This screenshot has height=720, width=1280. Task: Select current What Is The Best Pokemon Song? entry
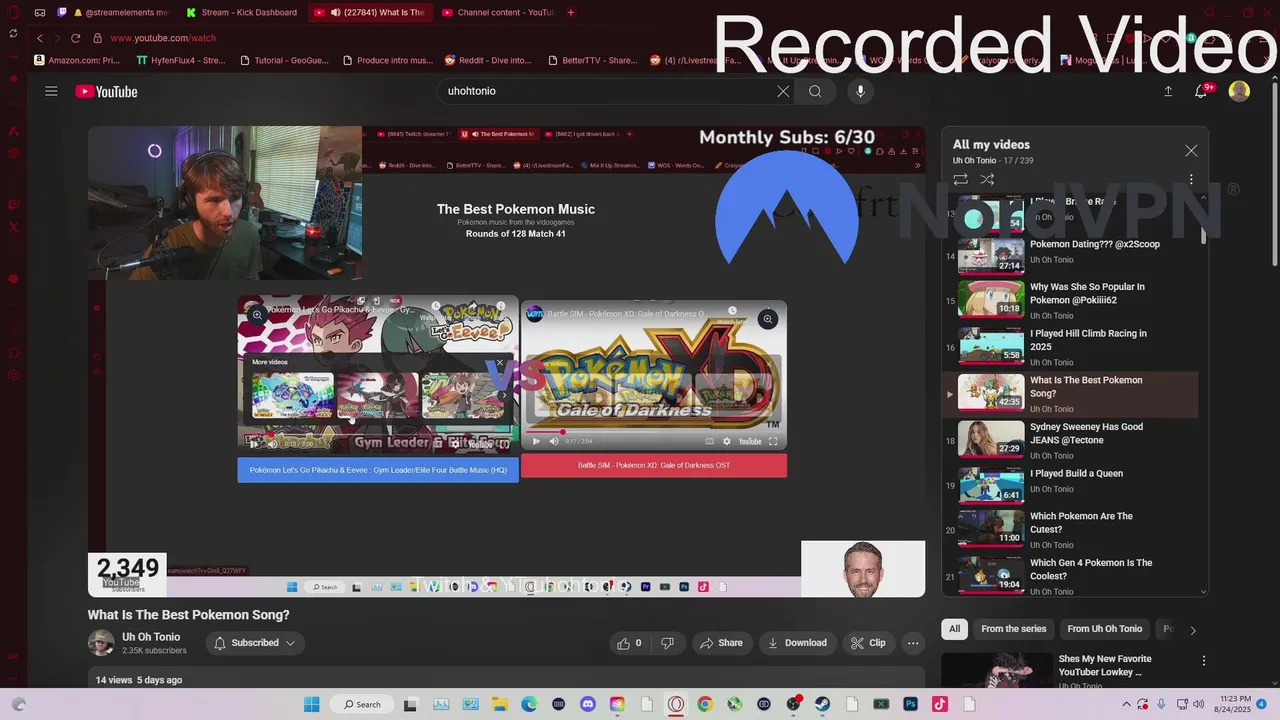tap(1070, 394)
